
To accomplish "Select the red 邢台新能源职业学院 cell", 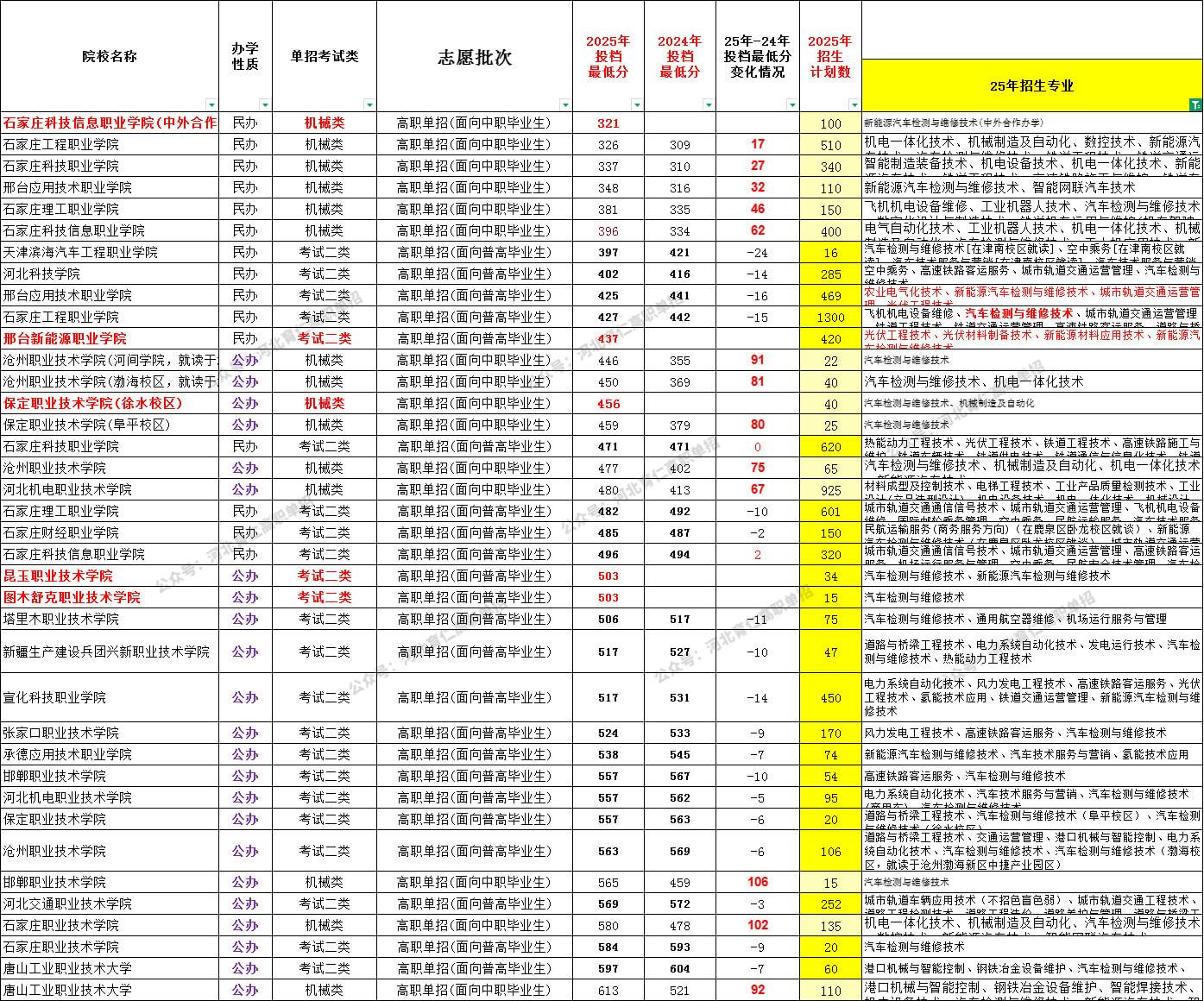I will tap(110, 338).
